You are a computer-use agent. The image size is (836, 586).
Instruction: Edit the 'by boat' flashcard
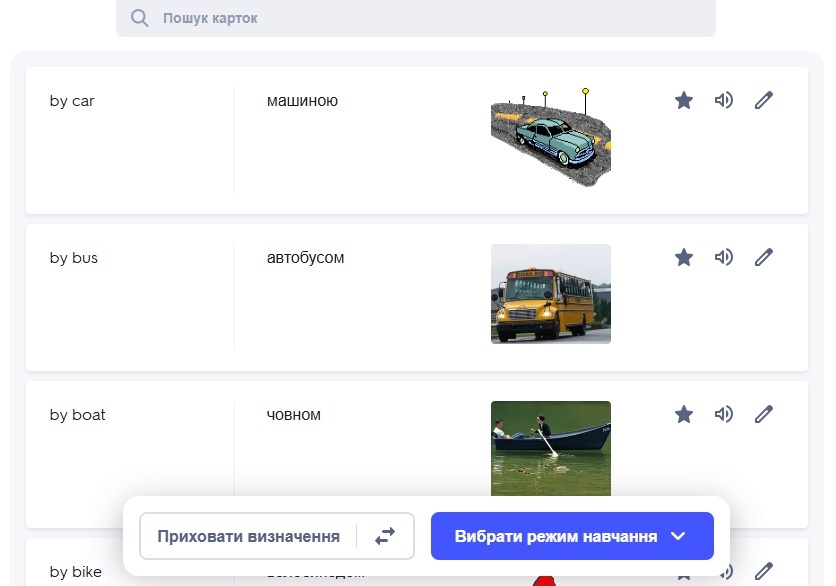coord(764,414)
